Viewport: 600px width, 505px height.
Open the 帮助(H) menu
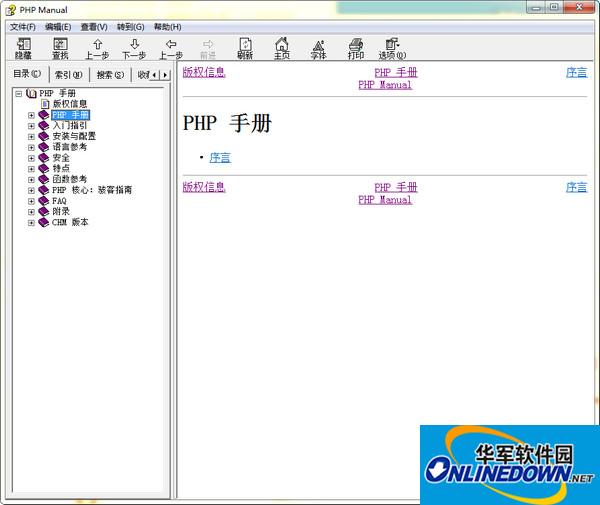(x=168, y=27)
